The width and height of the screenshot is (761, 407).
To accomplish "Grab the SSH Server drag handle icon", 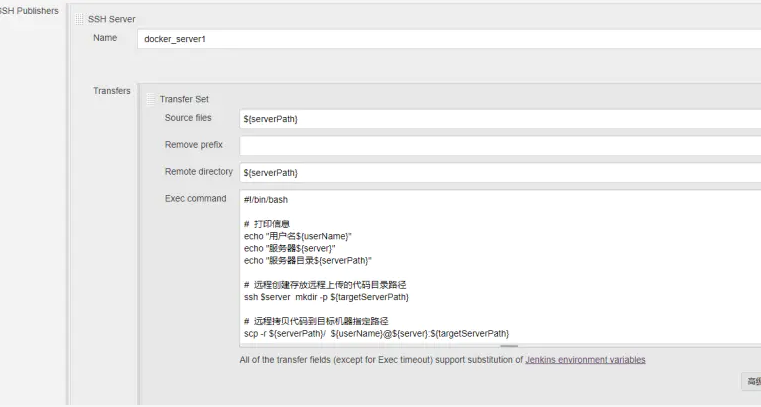I will coord(80,19).
